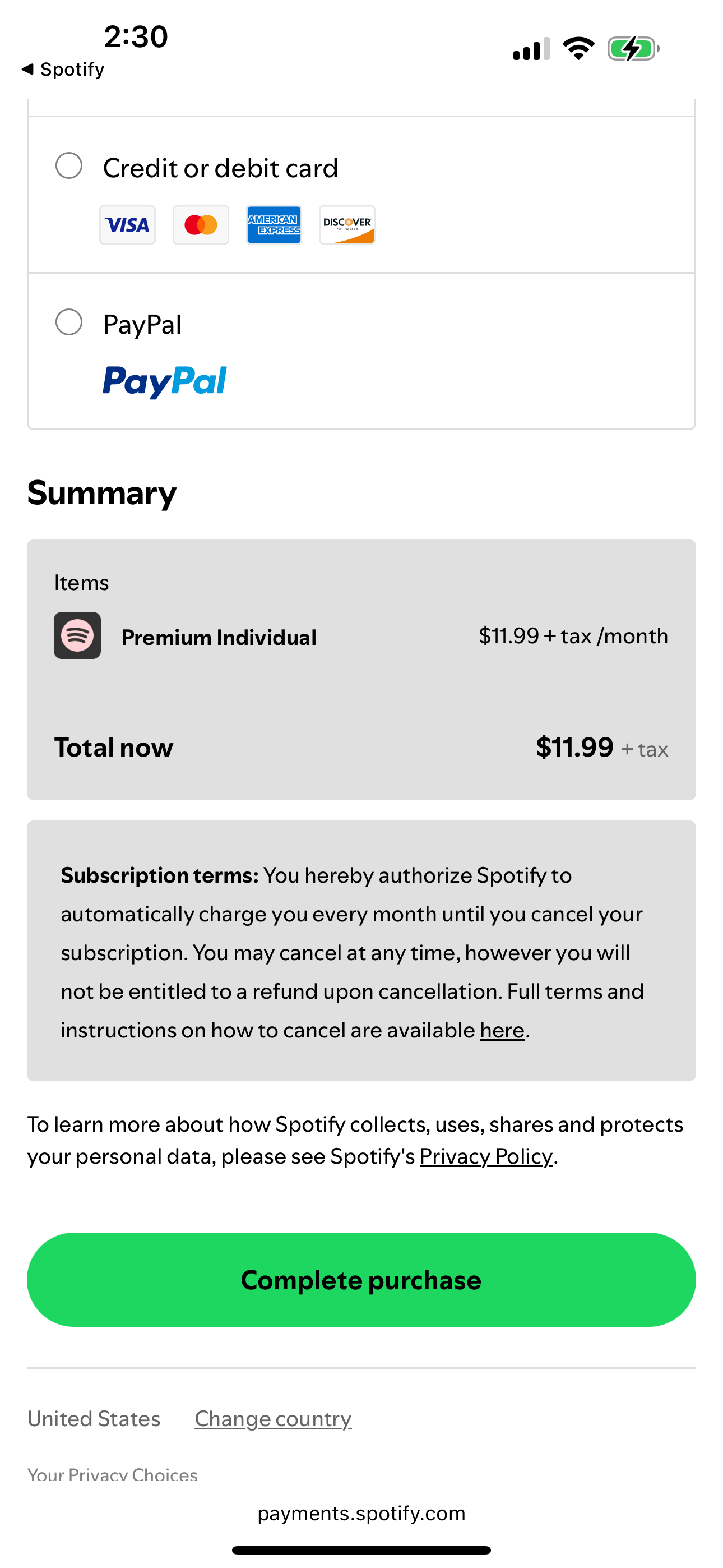This screenshot has height=1568, width=723.
Task: Tap the PayPal logo image
Action: pos(164,382)
